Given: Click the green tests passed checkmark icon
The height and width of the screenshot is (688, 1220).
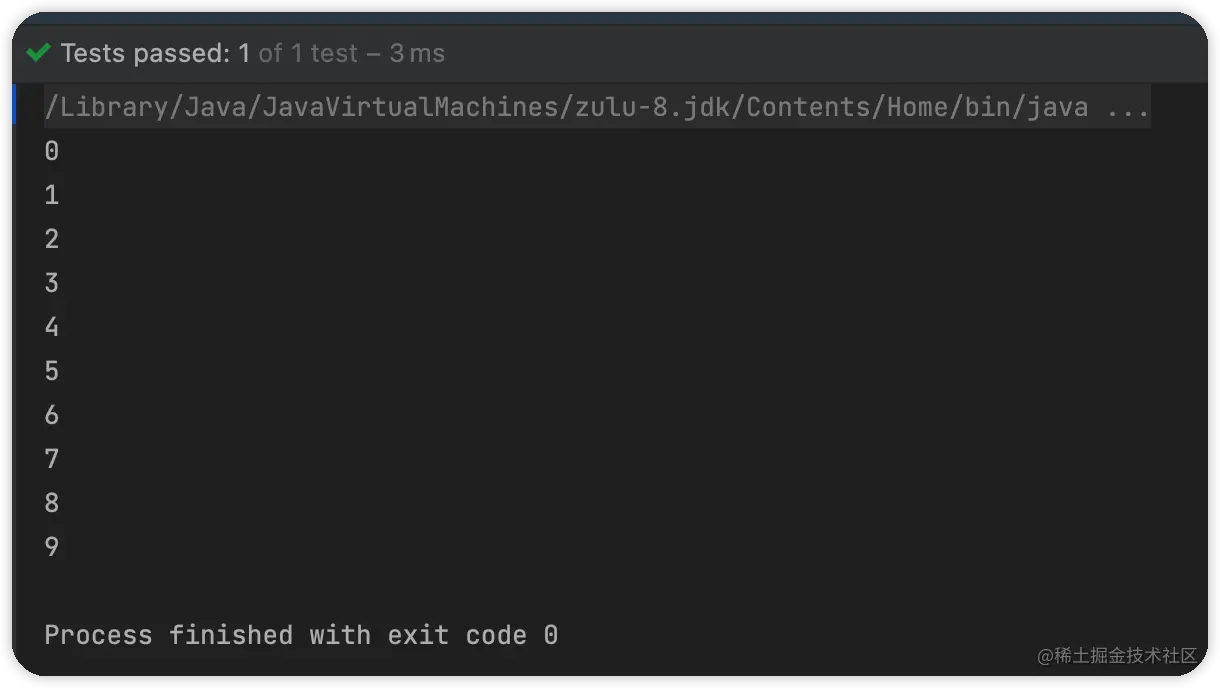Looking at the screenshot, I should pyautogui.click(x=39, y=52).
